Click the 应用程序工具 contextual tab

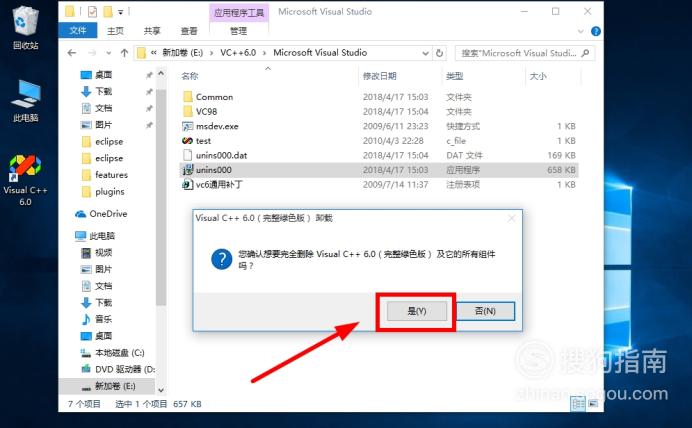coord(238,12)
